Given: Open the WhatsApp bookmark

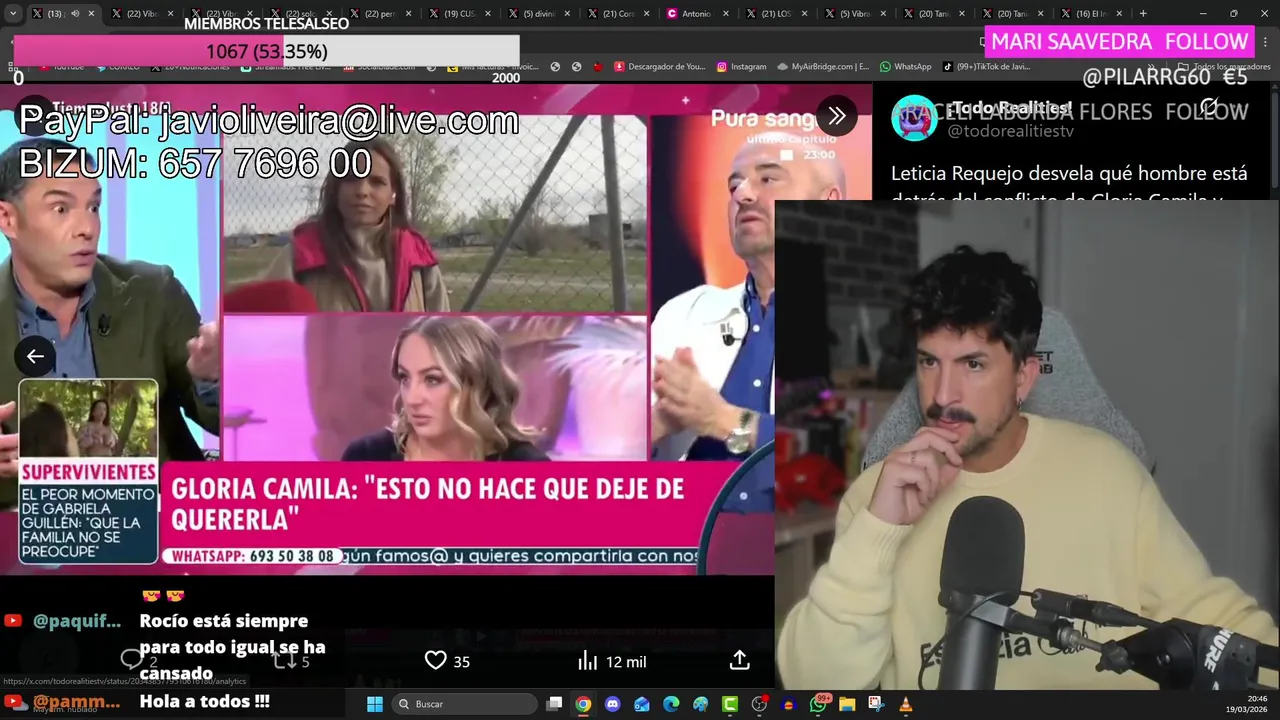Looking at the screenshot, I should (x=905, y=67).
